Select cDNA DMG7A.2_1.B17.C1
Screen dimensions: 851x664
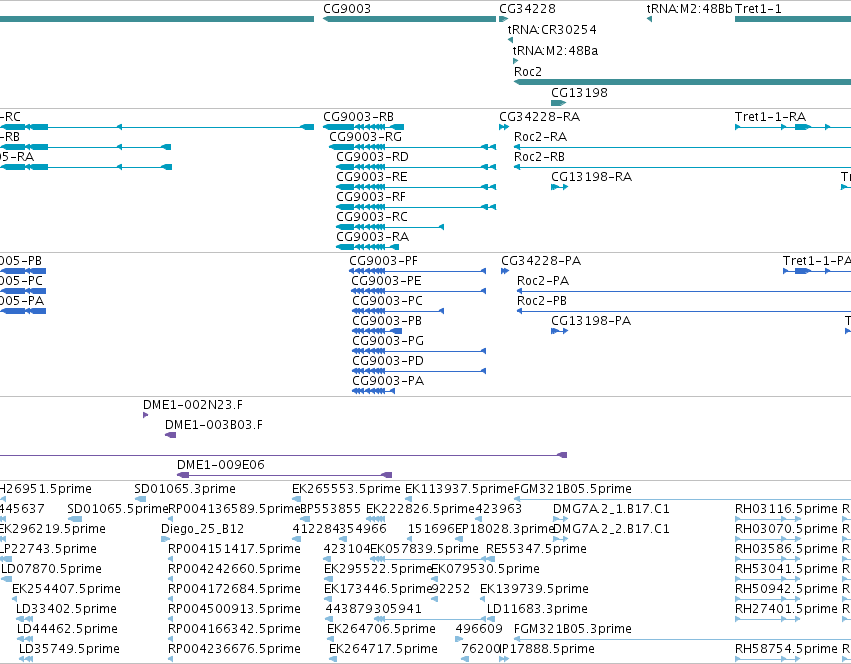click(x=612, y=509)
